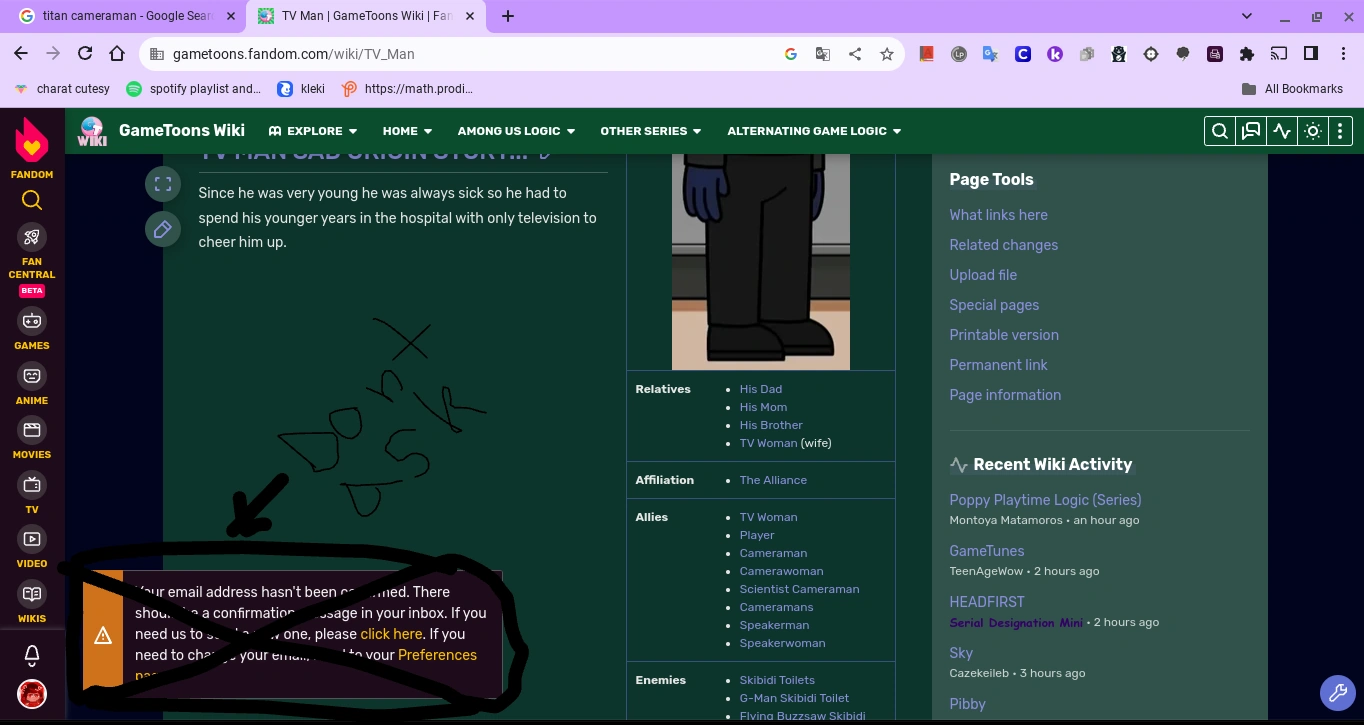The width and height of the screenshot is (1364, 725).
Task: Open the user avatar menu
Action: pyautogui.click(x=32, y=693)
